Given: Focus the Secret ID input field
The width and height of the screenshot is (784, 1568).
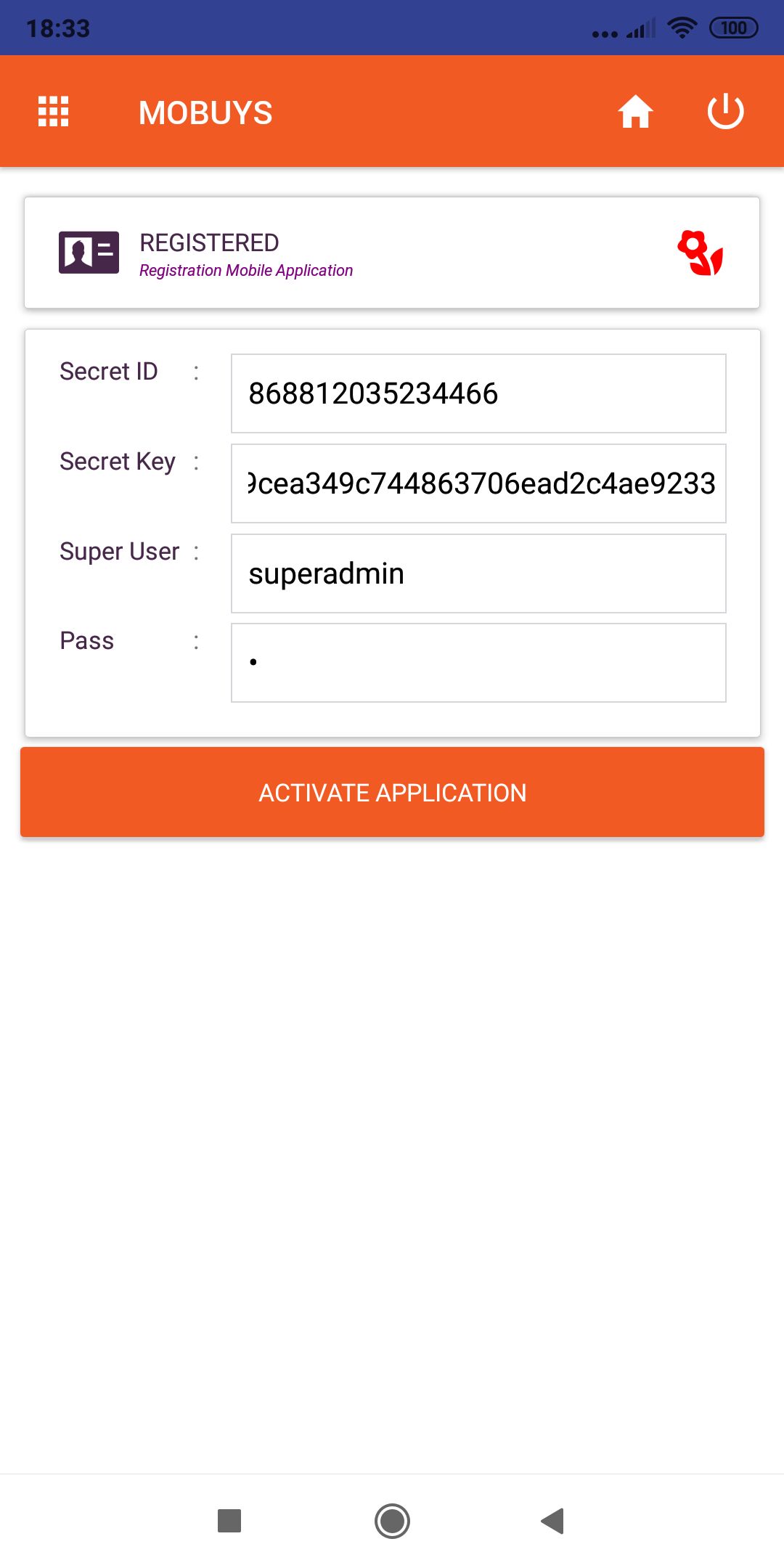Looking at the screenshot, I should [x=478, y=393].
